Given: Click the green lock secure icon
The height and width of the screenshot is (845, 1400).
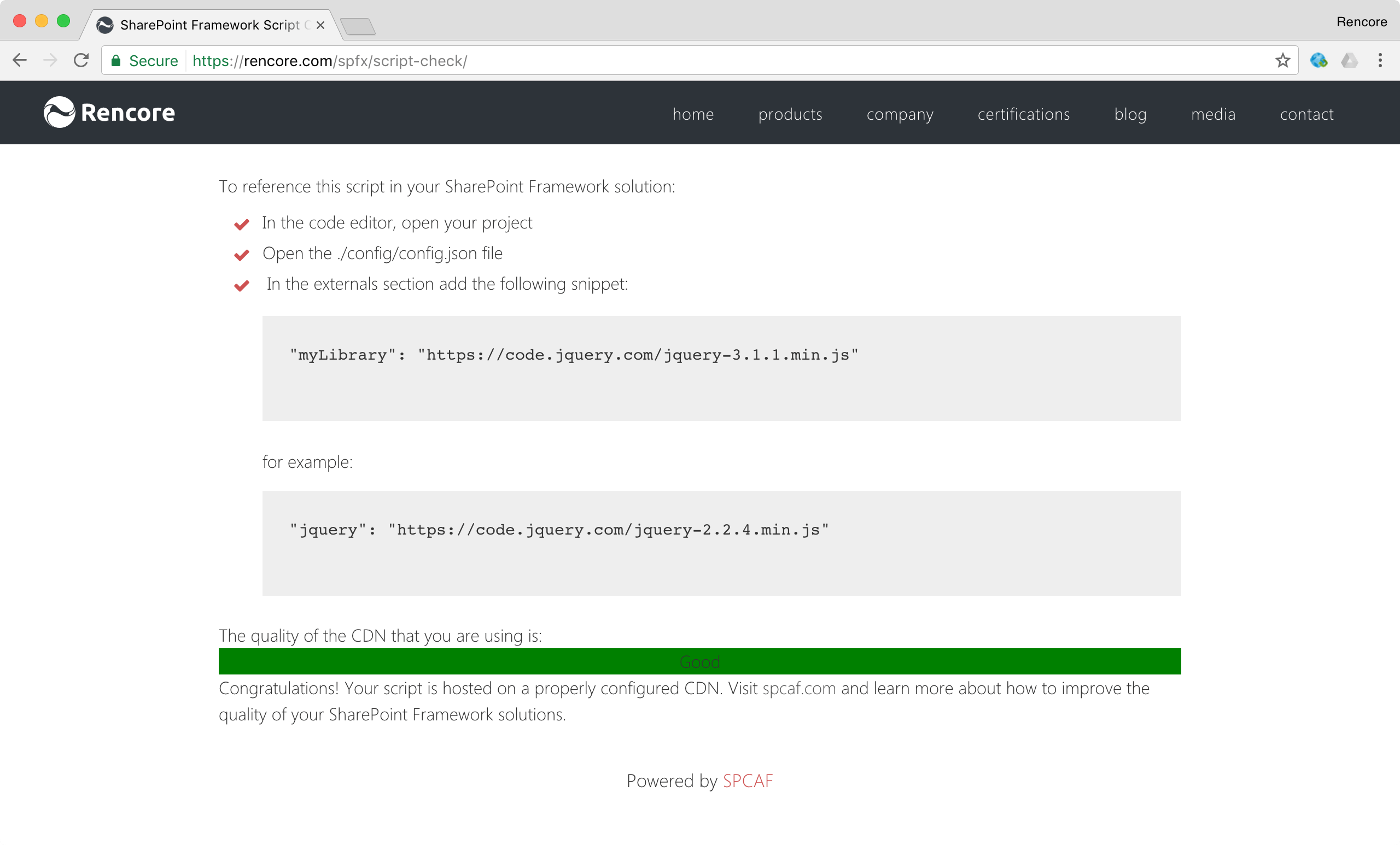Looking at the screenshot, I should tap(116, 61).
